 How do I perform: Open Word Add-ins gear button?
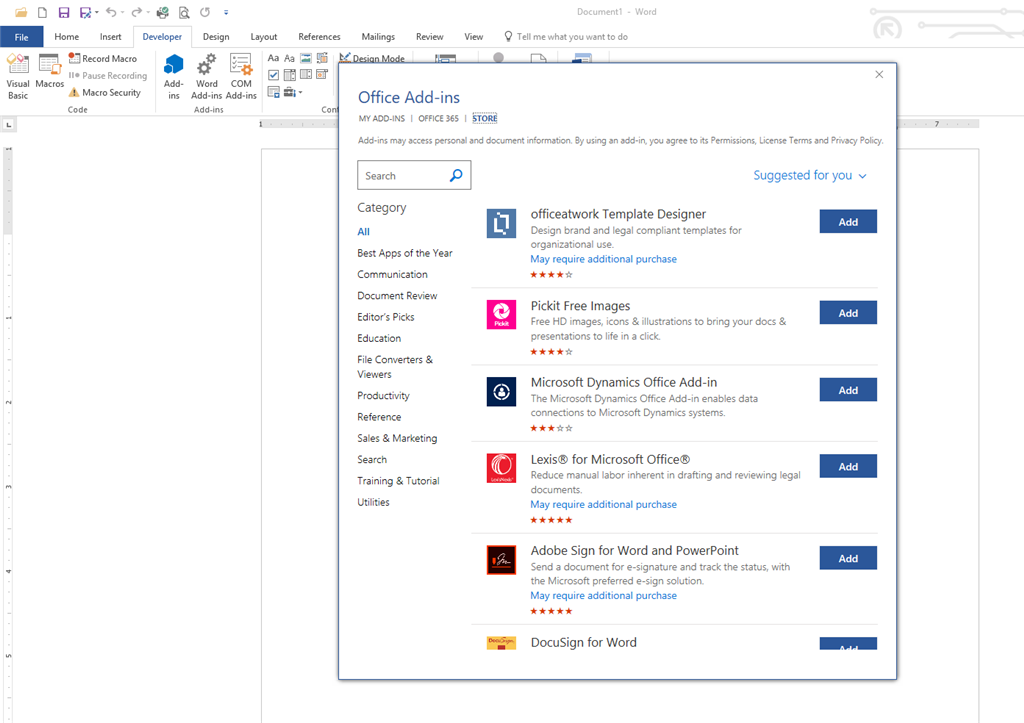coord(206,76)
